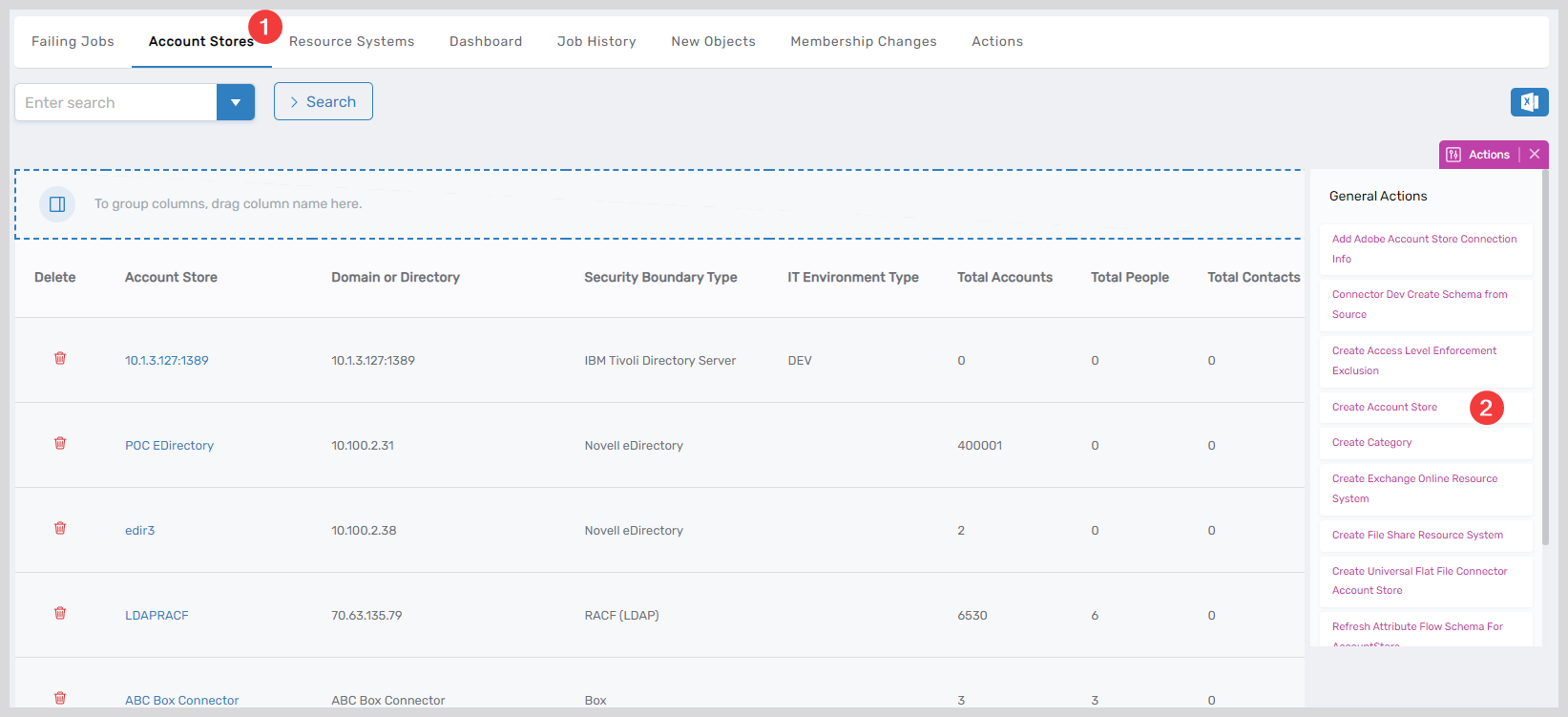This screenshot has height=717, width=1568.
Task: Open the search field dropdown arrow
Action: 236,102
